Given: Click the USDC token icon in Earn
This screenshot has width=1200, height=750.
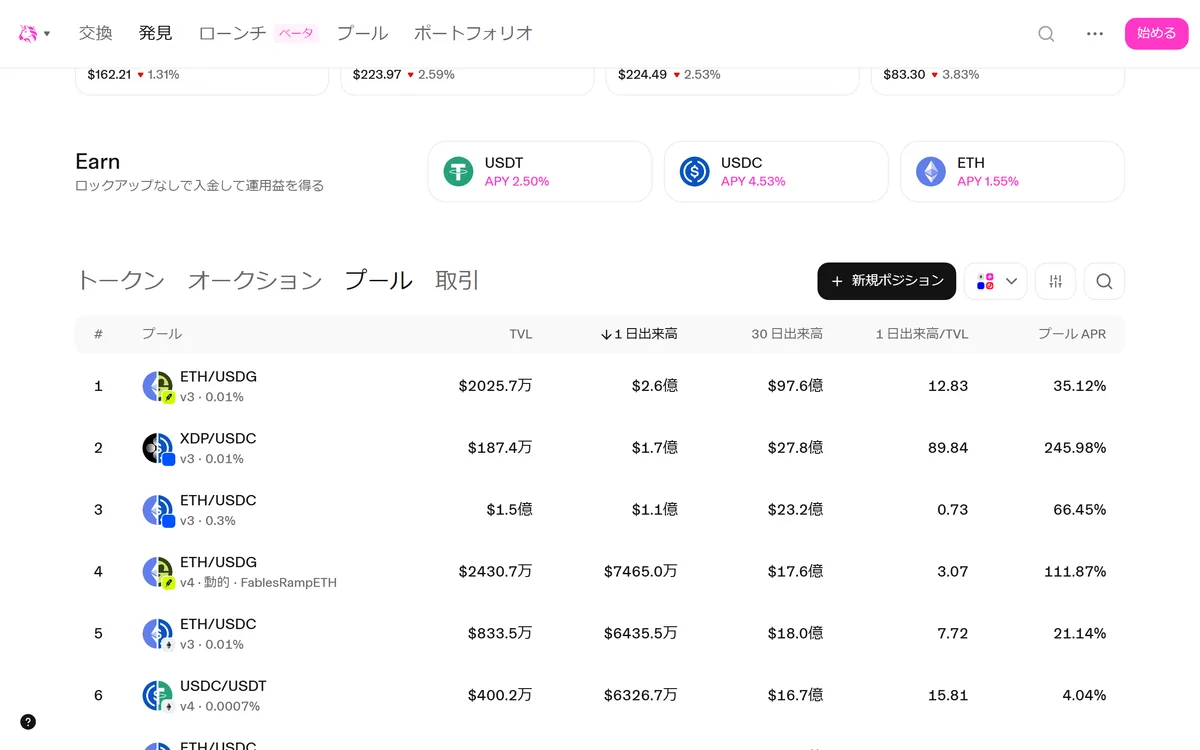Looking at the screenshot, I should (x=695, y=172).
